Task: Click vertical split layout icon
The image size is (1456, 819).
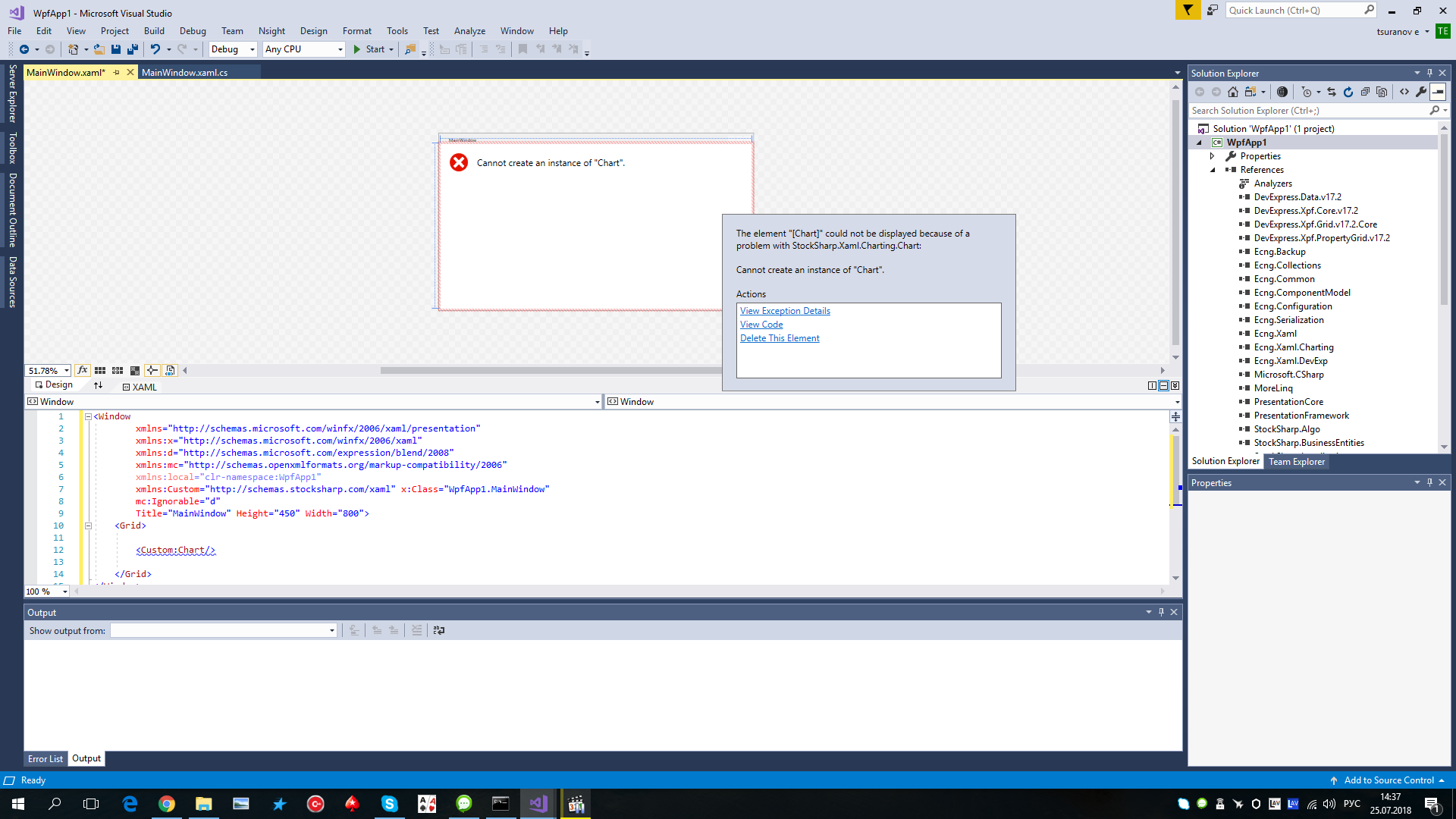Action: (x=1152, y=386)
